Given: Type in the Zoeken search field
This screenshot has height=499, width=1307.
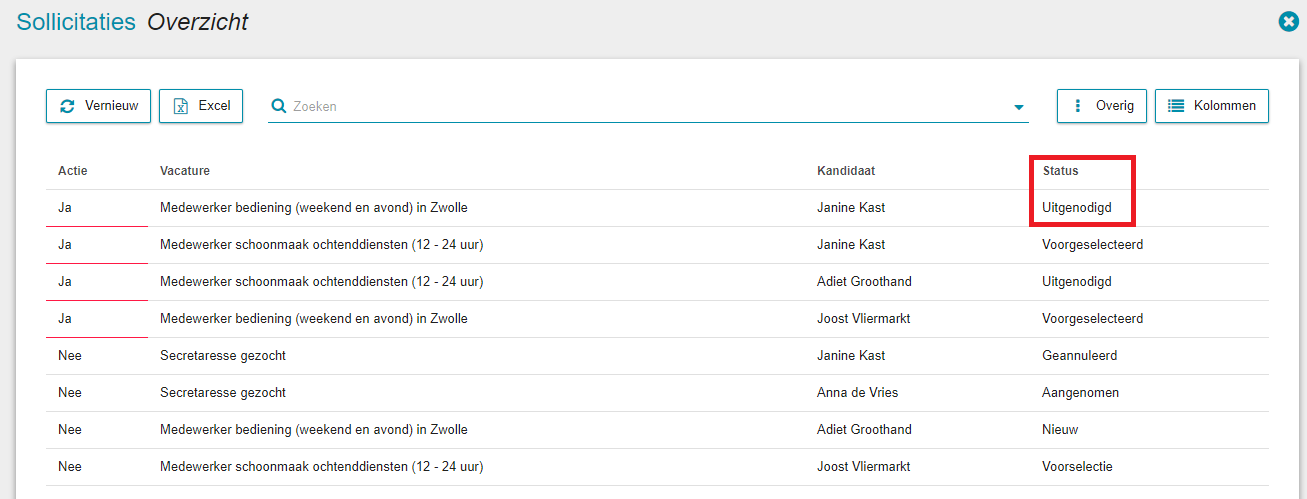Looking at the screenshot, I should [x=640, y=106].
